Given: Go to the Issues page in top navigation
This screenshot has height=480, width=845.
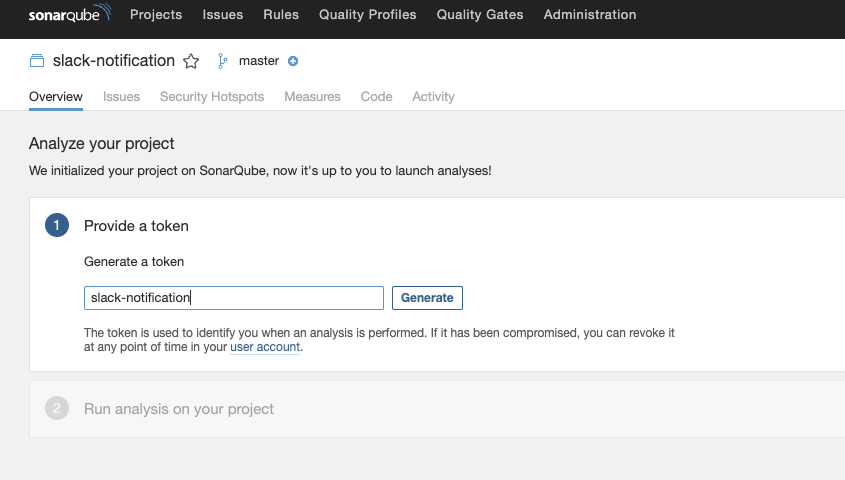Looking at the screenshot, I should tap(222, 15).
